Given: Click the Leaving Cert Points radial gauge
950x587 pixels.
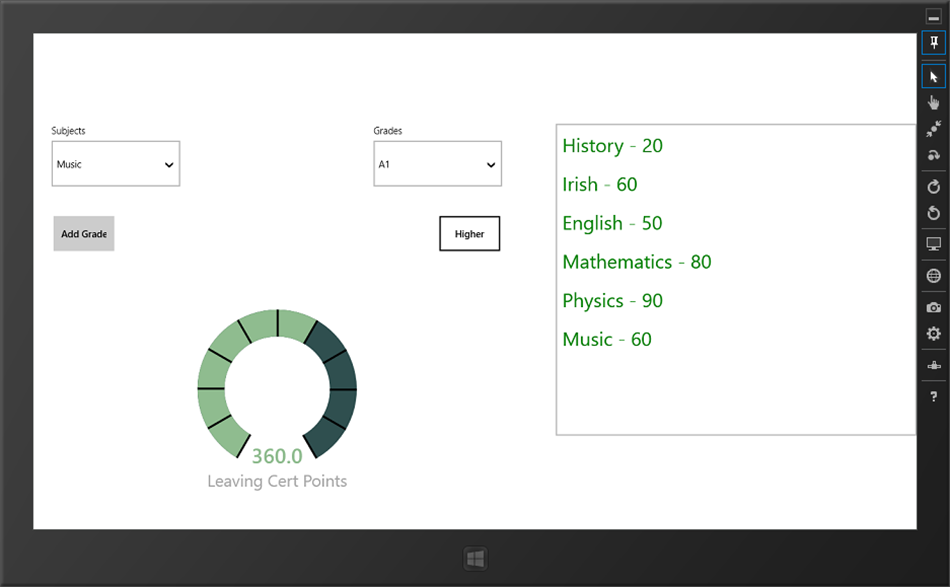Looking at the screenshot, I should (277, 384).
